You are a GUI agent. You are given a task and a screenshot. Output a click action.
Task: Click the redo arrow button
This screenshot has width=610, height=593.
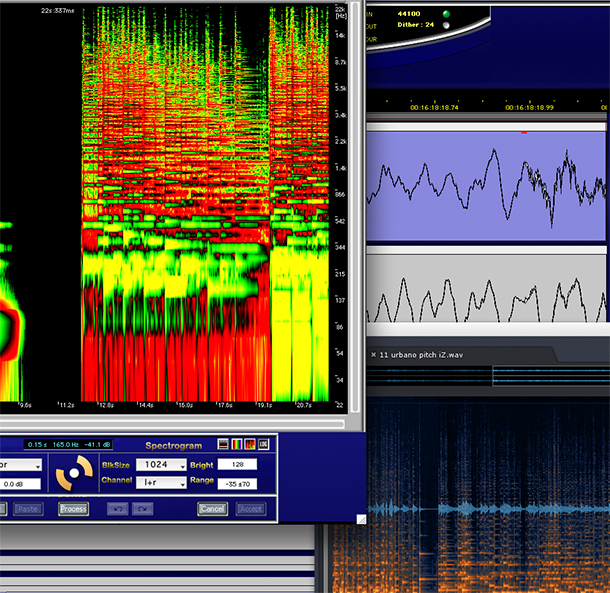click(x=143, y=509)
